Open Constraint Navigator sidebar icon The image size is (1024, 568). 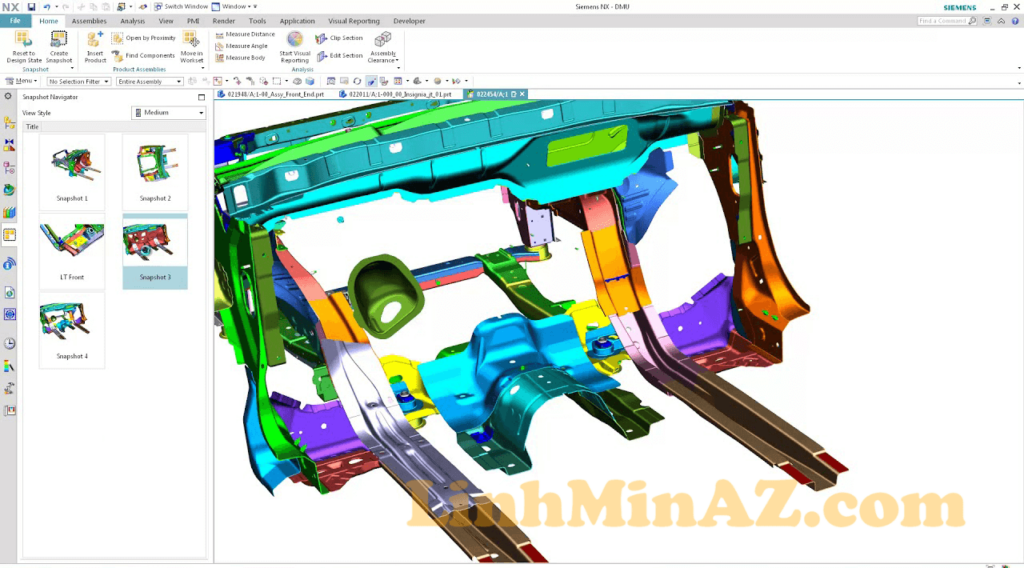(x=9, y=145)
